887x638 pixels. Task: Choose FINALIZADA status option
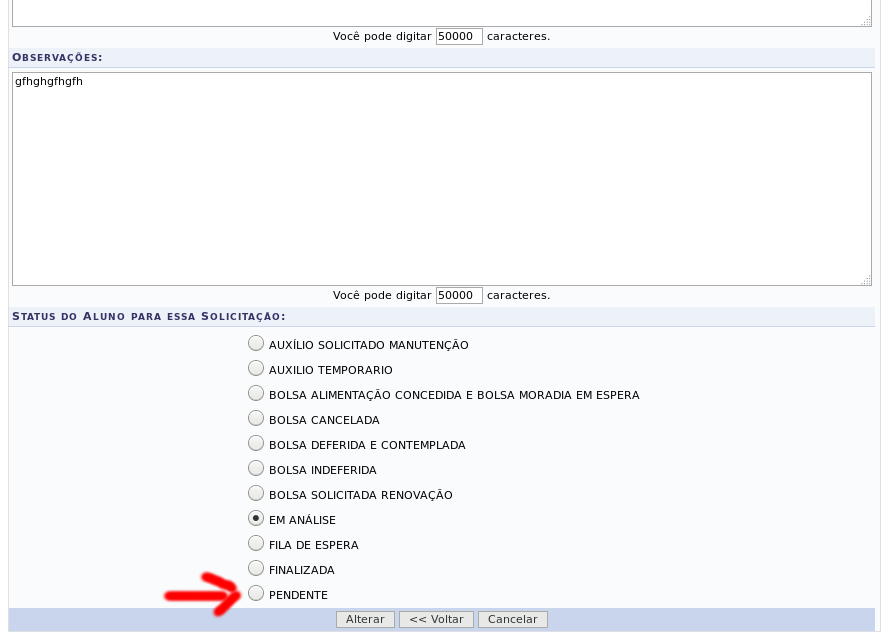256,567
